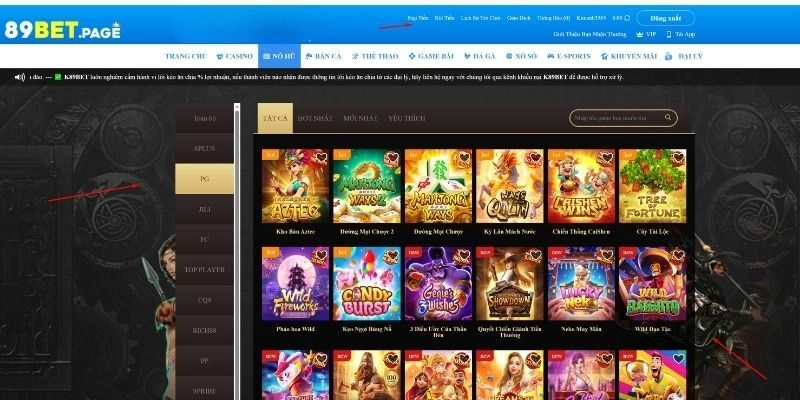Open the Nạp Tiền deposit link
Screen dimensions: 800x400
click(418, 18)
